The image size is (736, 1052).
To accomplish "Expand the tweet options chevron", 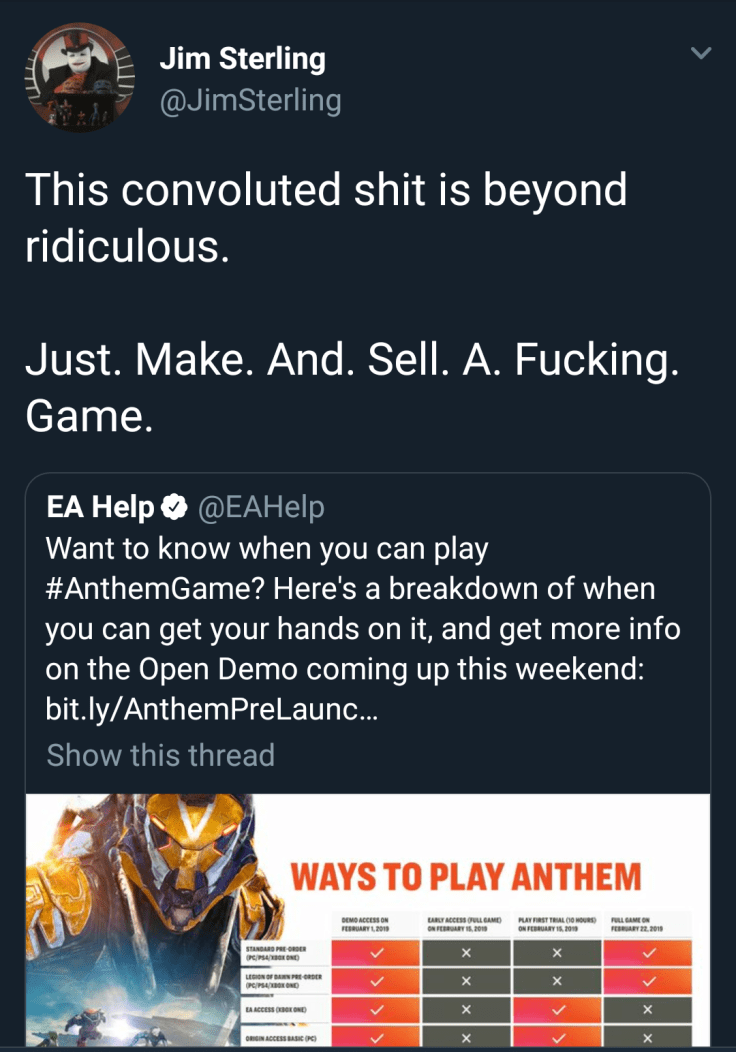I will coord(702,53).
